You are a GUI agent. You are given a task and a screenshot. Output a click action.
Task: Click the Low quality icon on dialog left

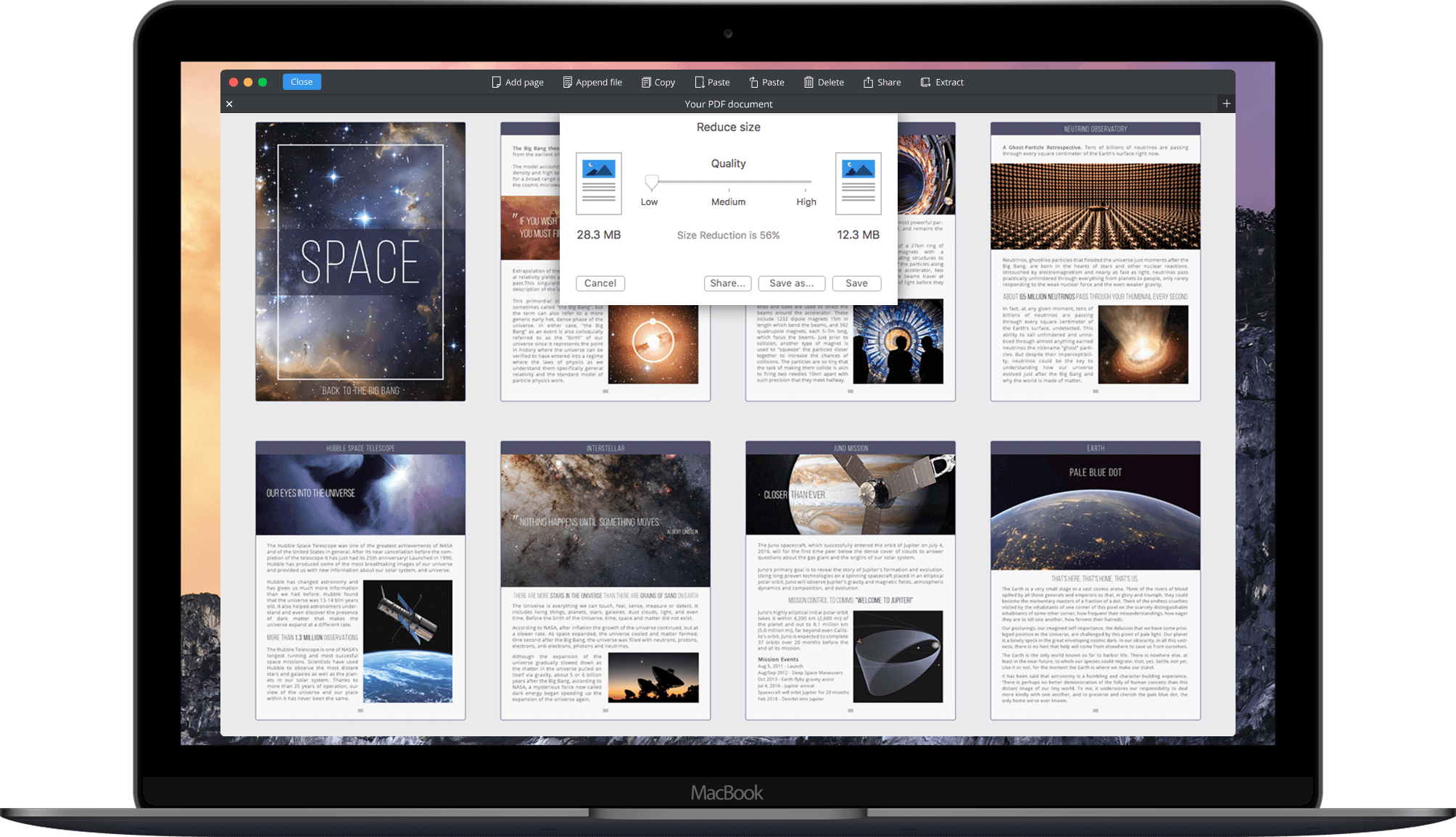coord(599,183)
